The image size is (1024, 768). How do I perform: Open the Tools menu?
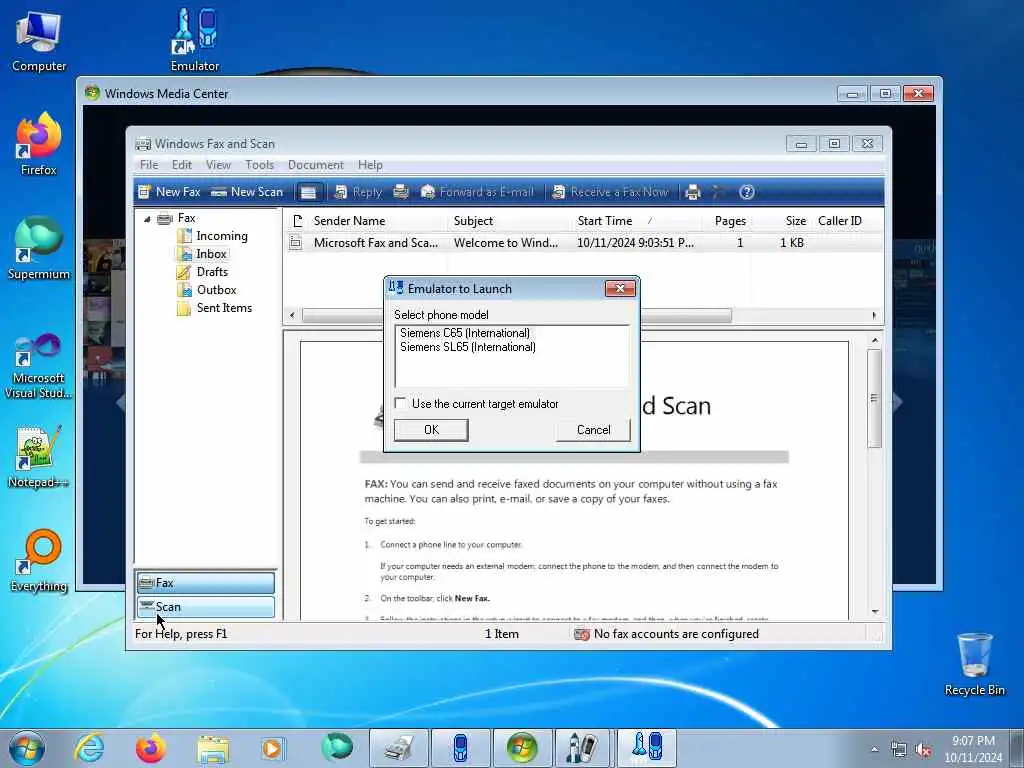[x=259, y=165]
